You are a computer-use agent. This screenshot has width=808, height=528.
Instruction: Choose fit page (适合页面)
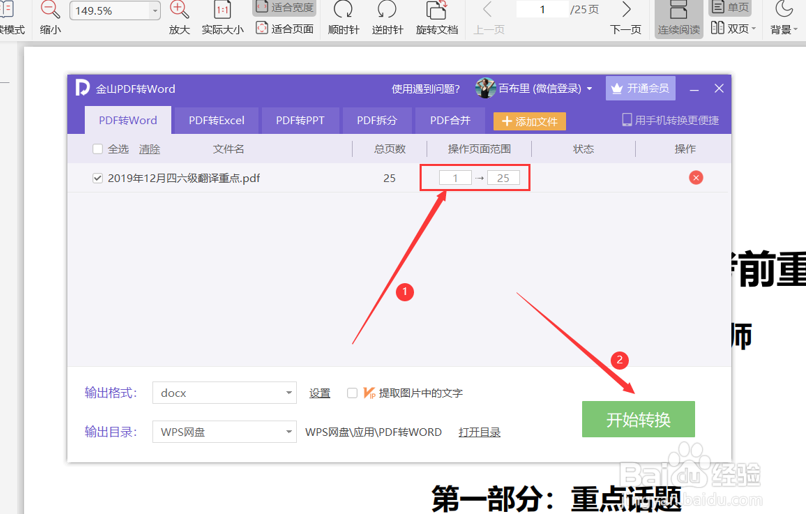click(x=285, y=28)
